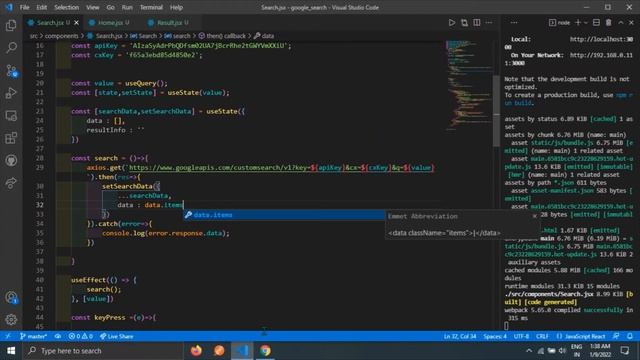Image resolution: width=640 pixels, height=360 pixels.
Task: Close the Emmet Abbreviation details popup
Action: coord(535,216)
